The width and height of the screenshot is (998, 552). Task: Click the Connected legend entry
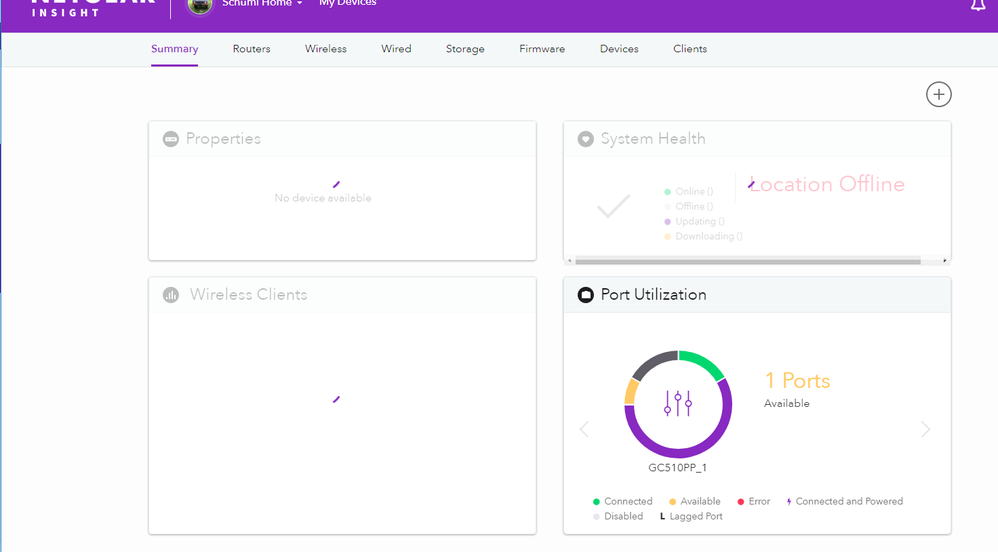click(622, 502)
